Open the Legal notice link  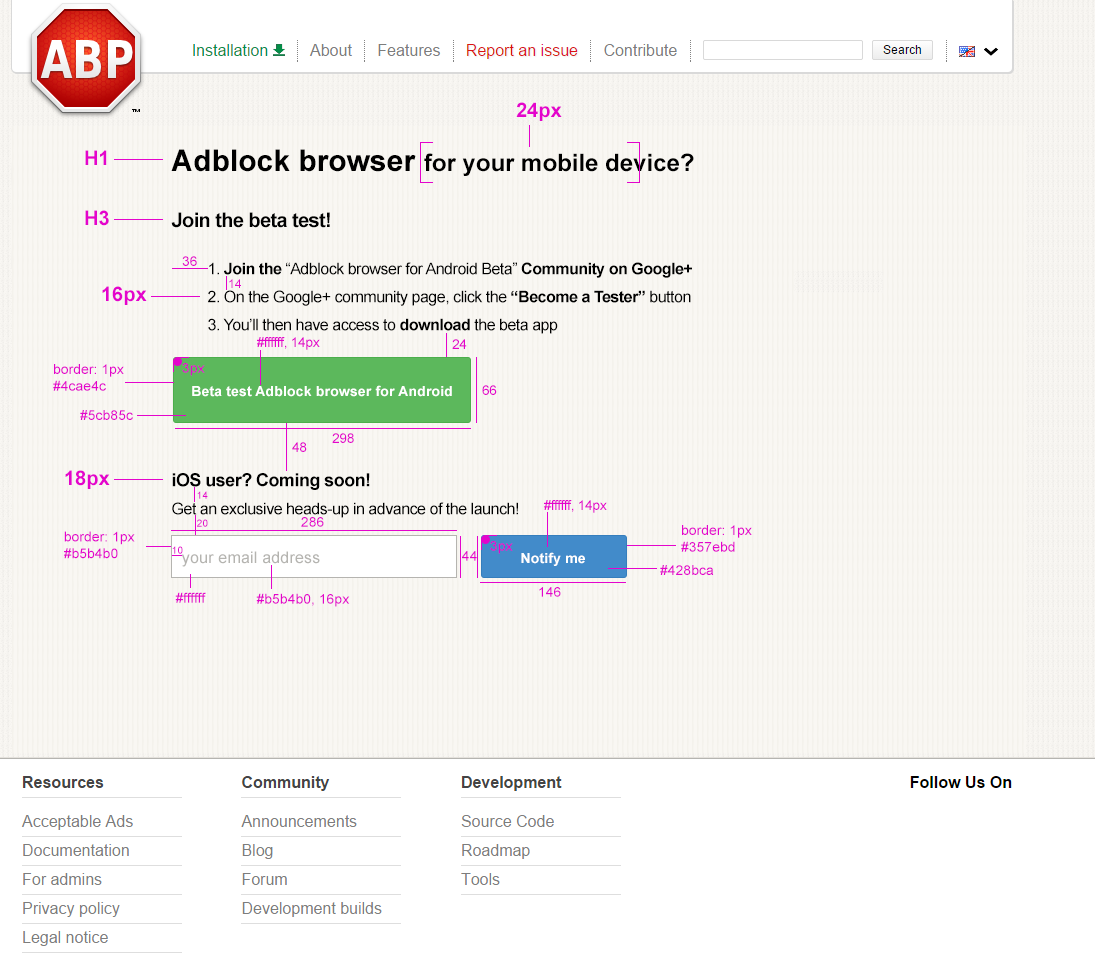(66, 938)
